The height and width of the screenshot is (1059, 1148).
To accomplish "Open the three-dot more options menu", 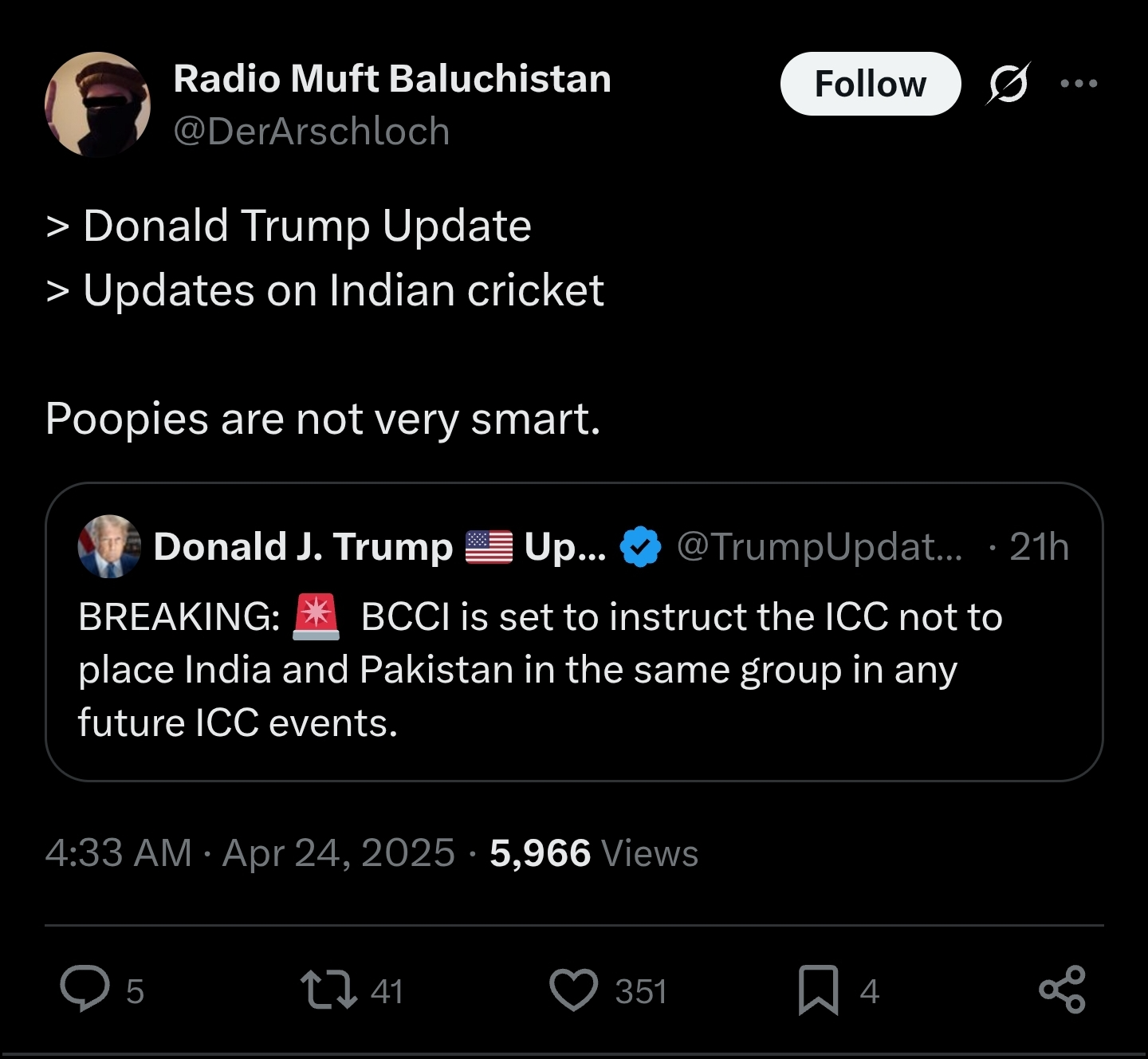I will 1079,83.
